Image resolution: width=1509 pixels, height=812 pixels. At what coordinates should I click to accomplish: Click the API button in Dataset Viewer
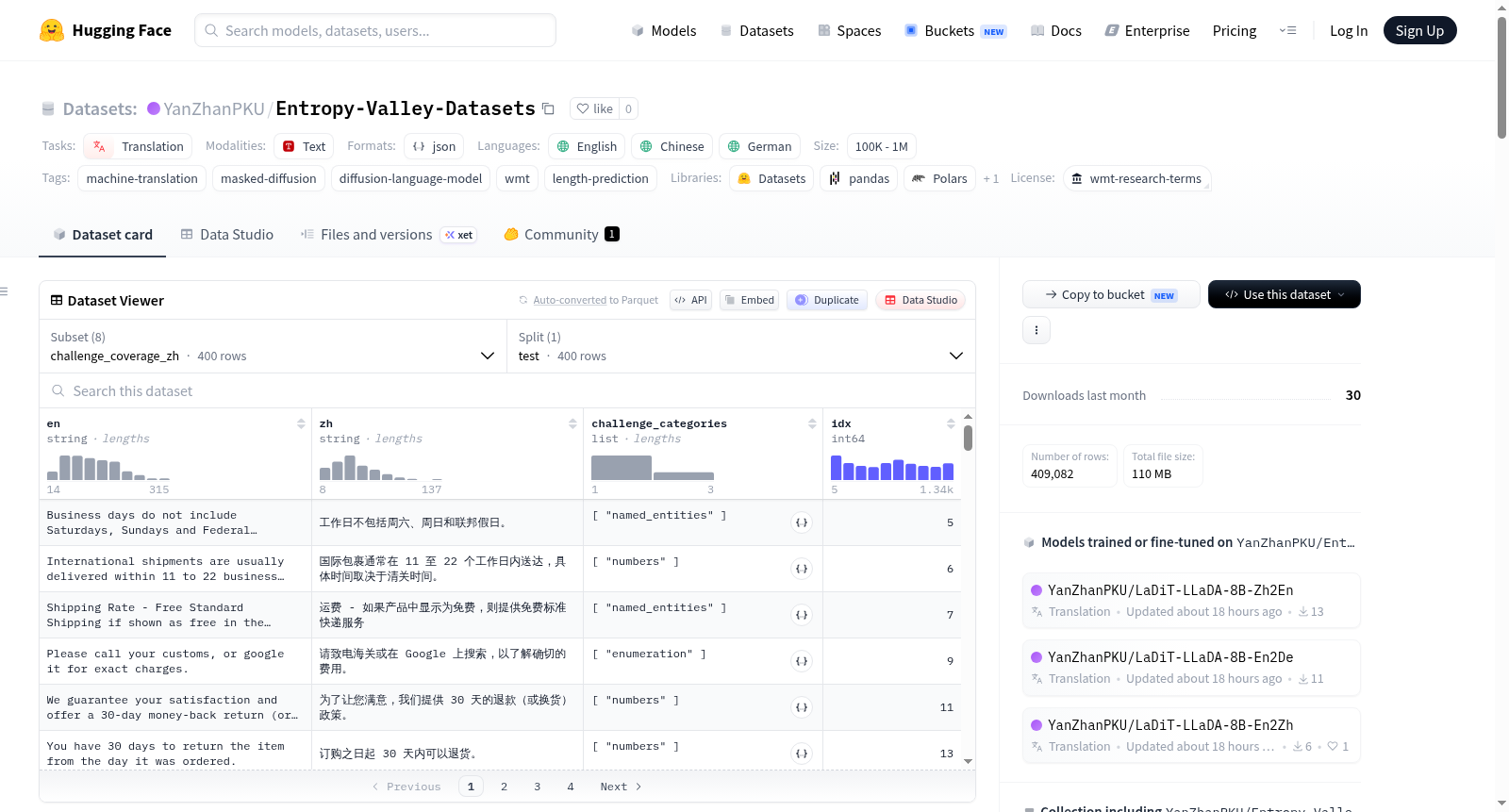click(690, 300)
